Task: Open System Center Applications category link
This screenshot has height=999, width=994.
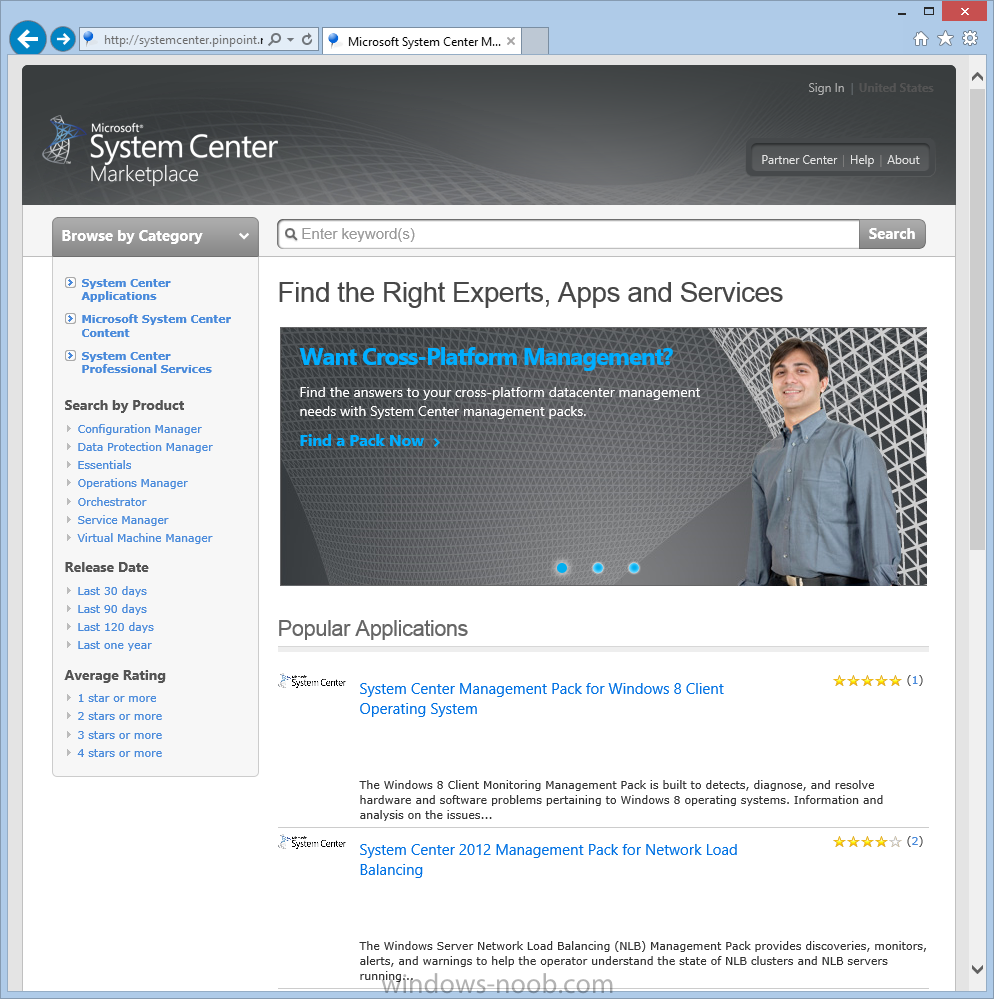Action: coord(126,289)
